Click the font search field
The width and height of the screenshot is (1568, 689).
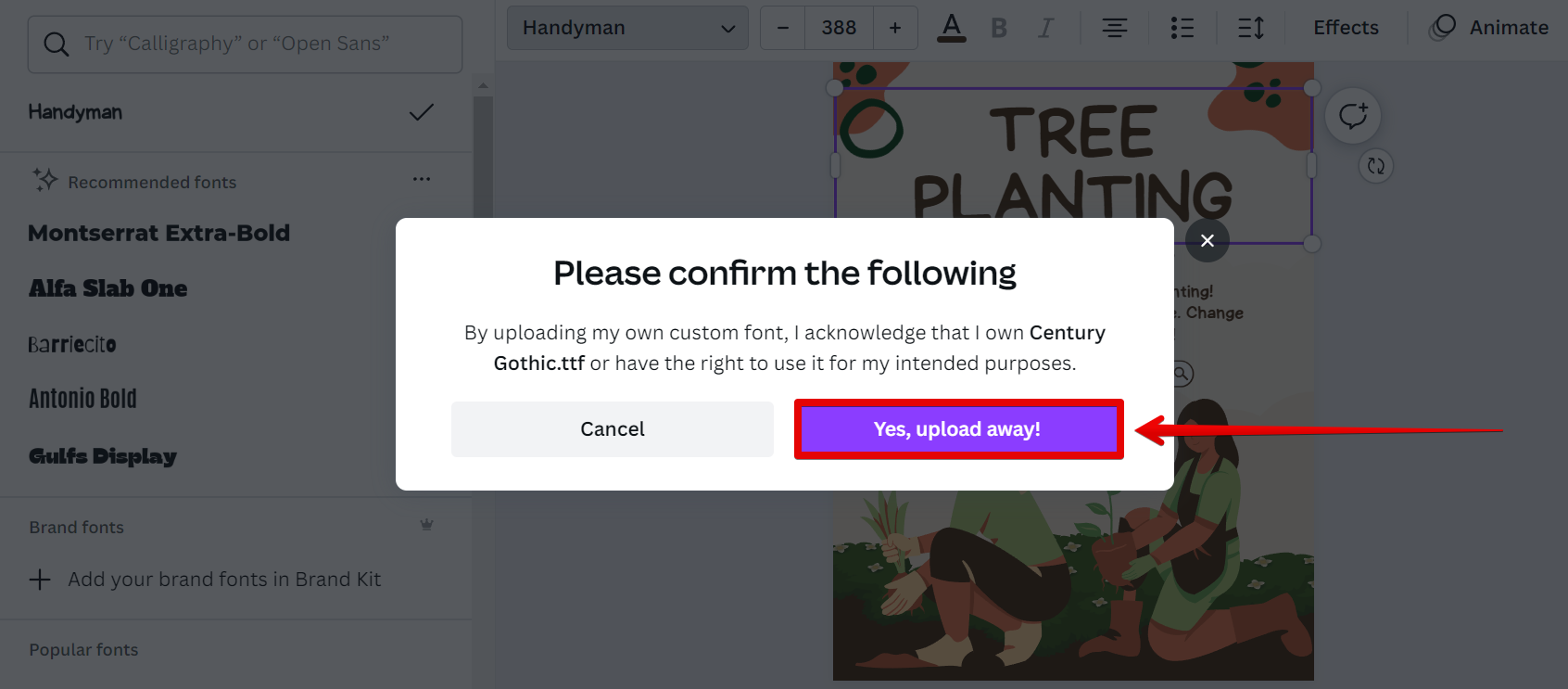coord(246,44)
